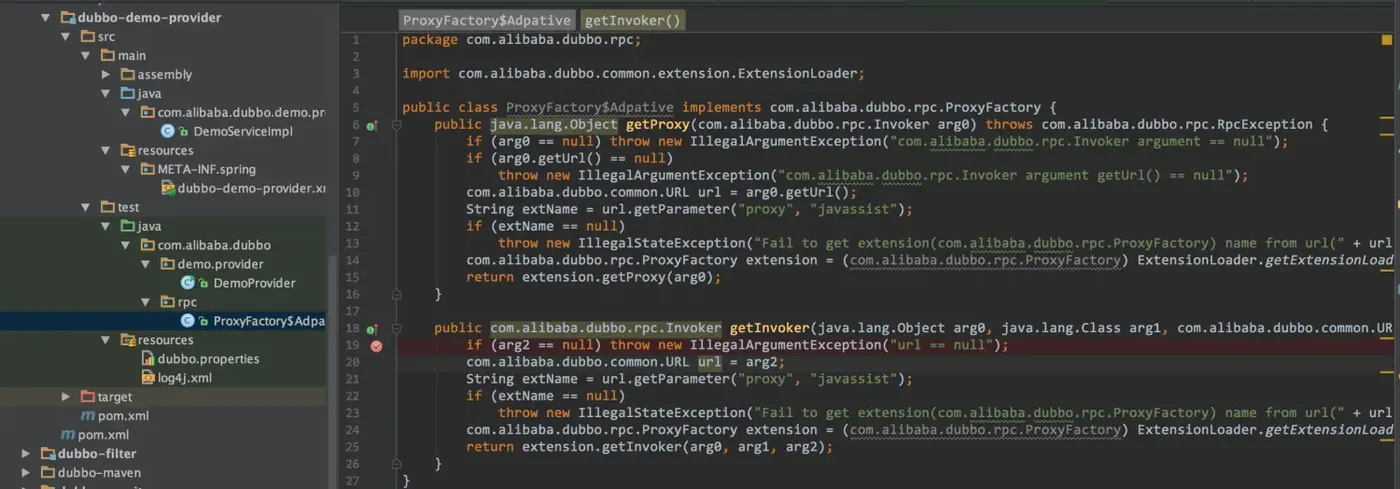Screen dimensions: 1400x489
Task: Click the Maven icon of nested pom.xml under target
Action: tap(88, 416)
